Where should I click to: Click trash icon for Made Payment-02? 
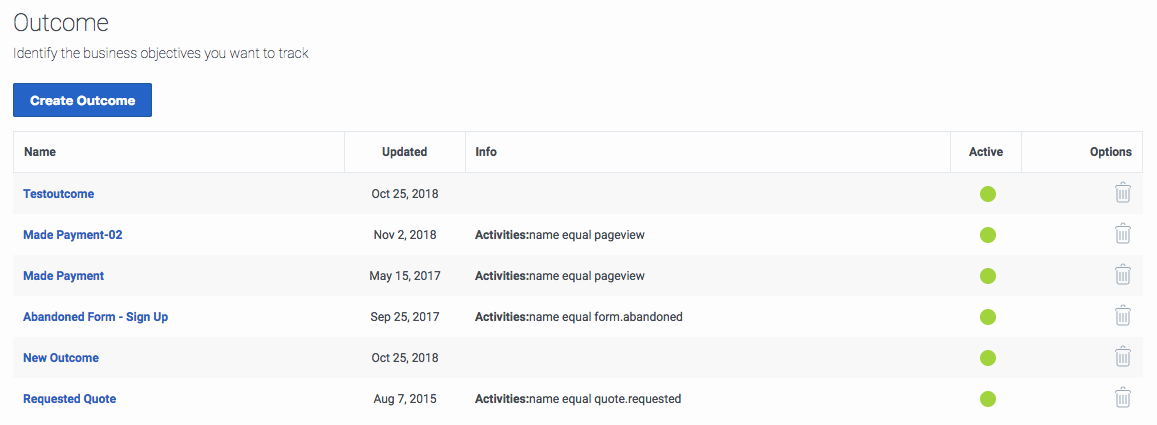[x=1122, y=235]
